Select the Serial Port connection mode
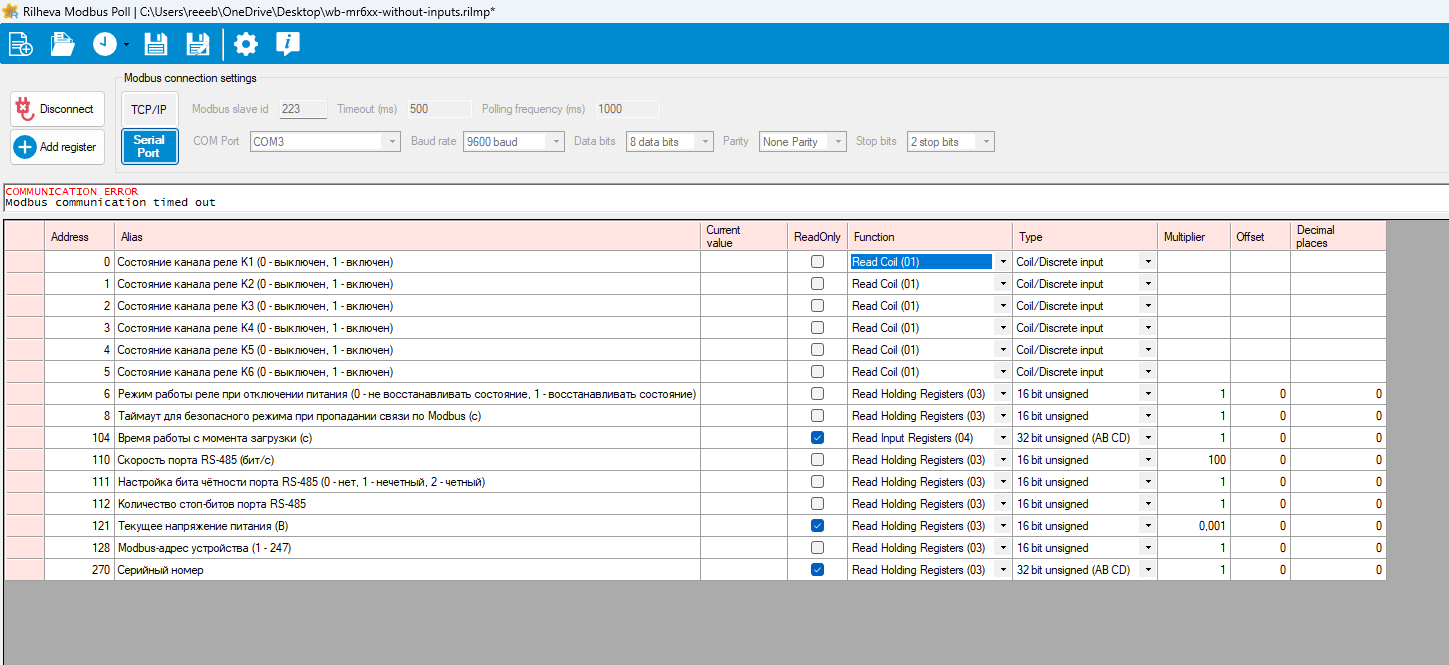The width and height of the screenshot is (1449, 665). coord(149,147)
